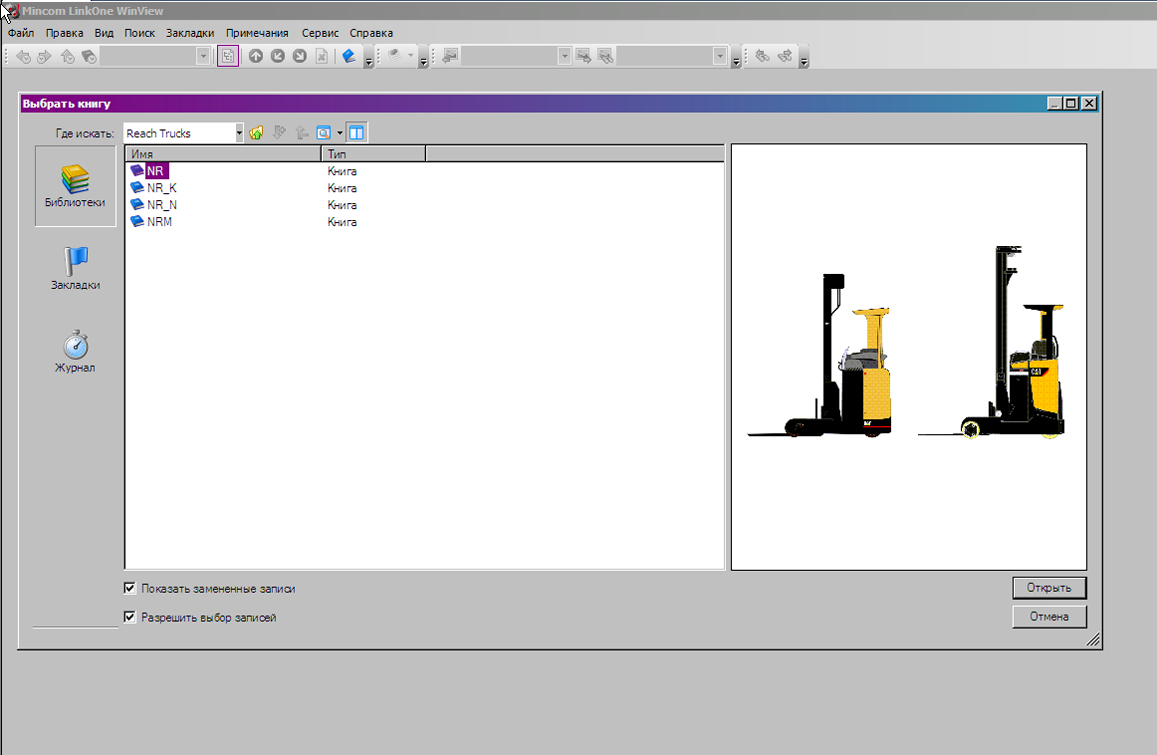This screenshot has height=755, width=1157.
Task: Open the Сервис menu
Action: [x=320, y=33]
